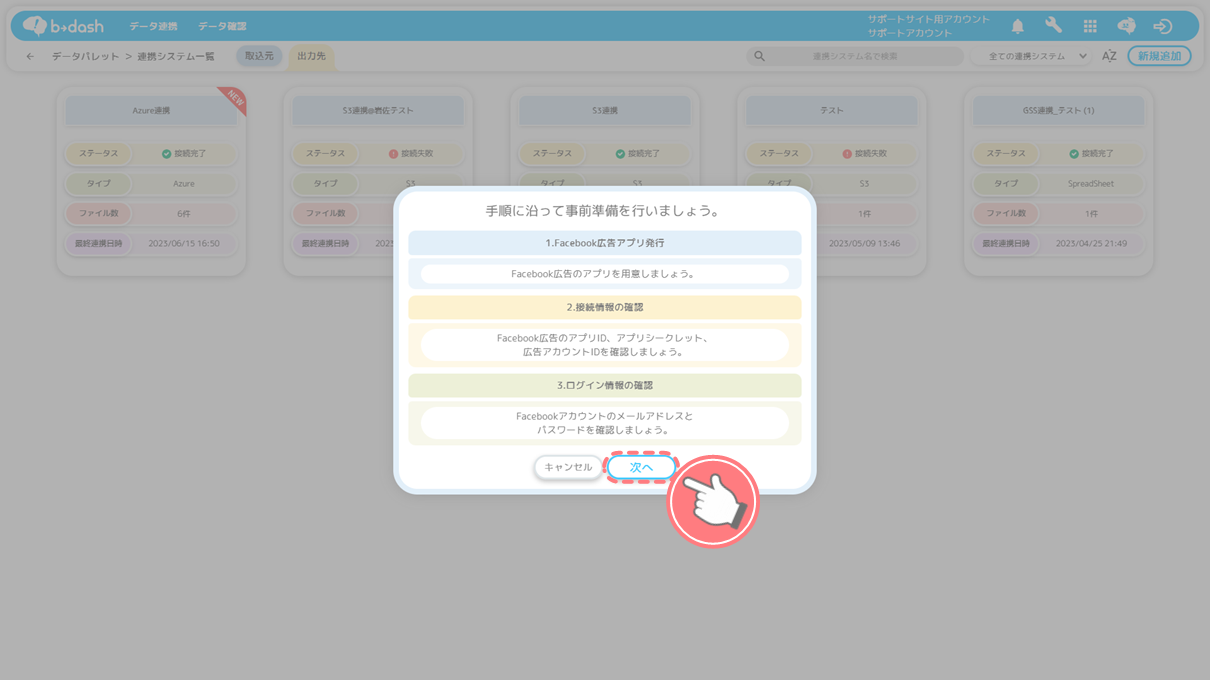Click the red error status icon on S3連携@検証テスト

tap(393, 154)
